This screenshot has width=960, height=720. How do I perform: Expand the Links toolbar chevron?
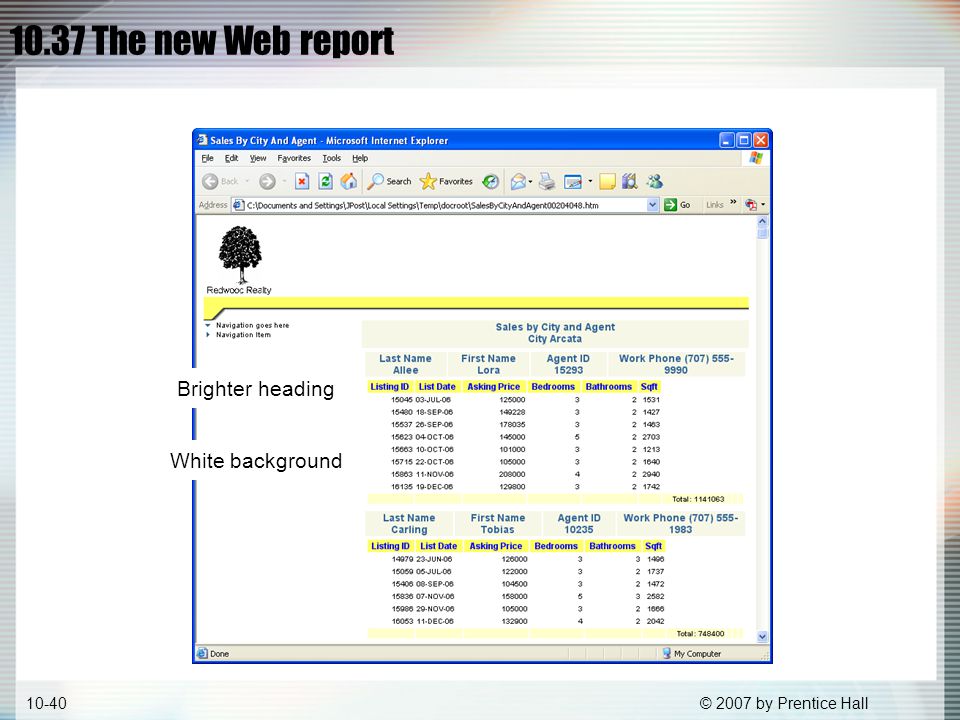click(733, 202)
